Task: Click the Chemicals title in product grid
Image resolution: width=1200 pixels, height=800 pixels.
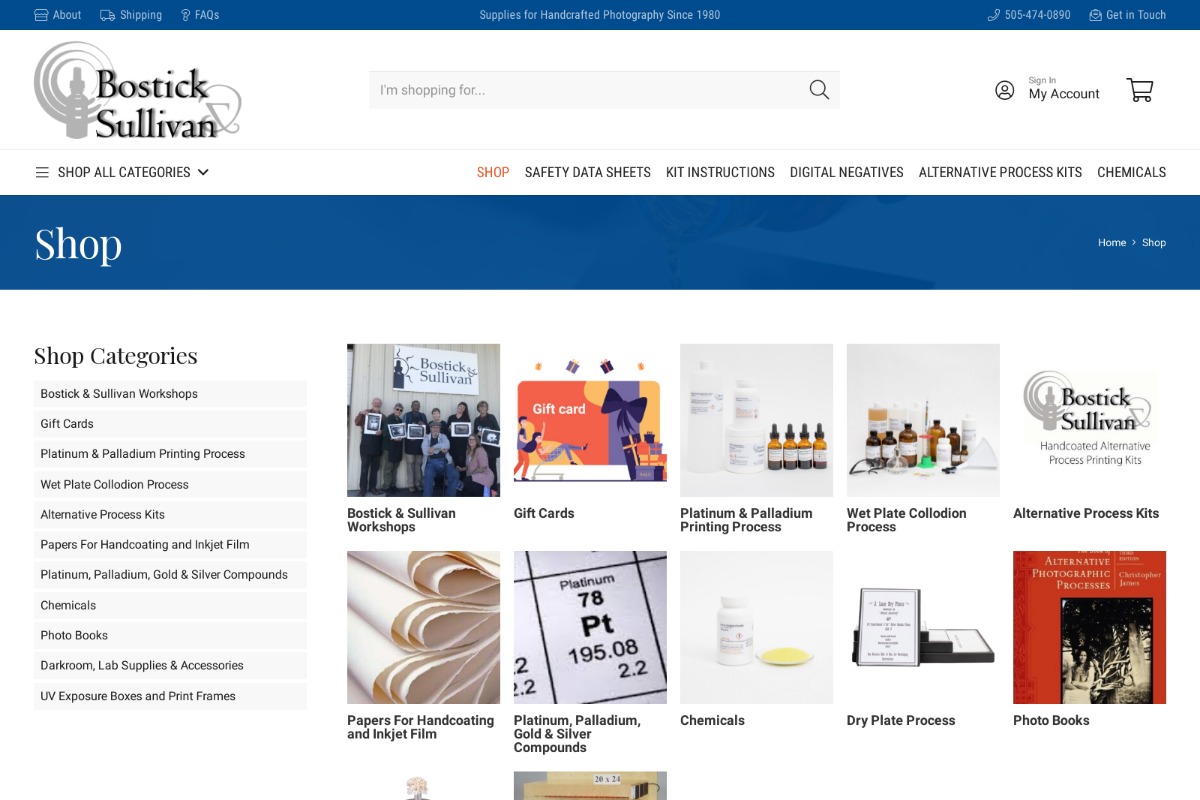Action: (712, 720)
